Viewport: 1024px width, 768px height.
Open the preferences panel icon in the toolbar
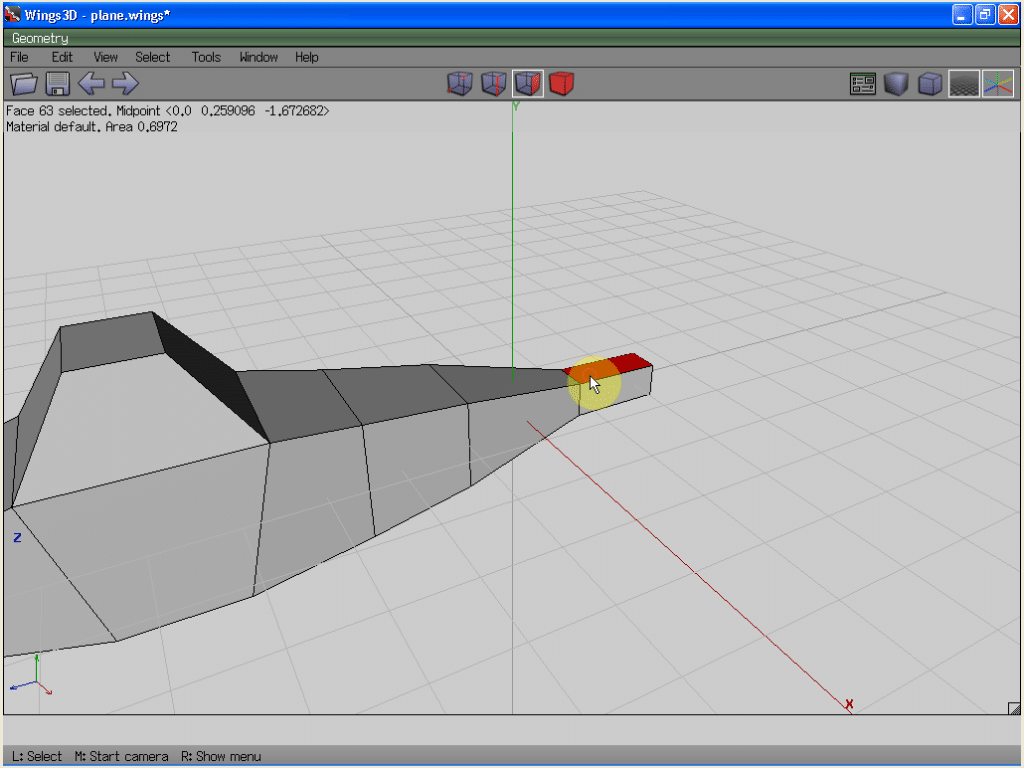click(x=863, y=84)
